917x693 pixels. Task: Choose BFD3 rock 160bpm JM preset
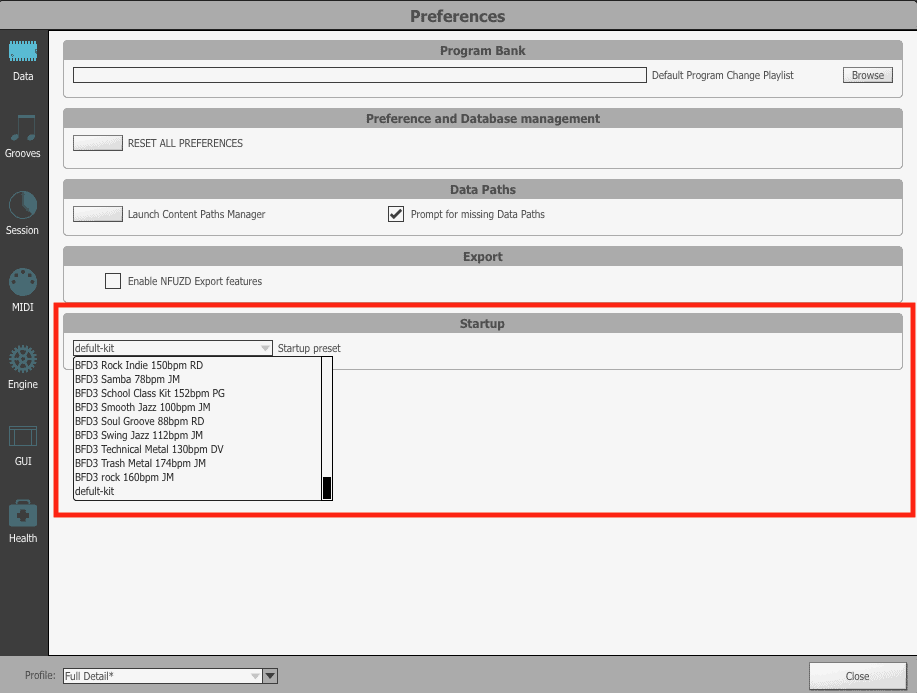coord(198,477)
